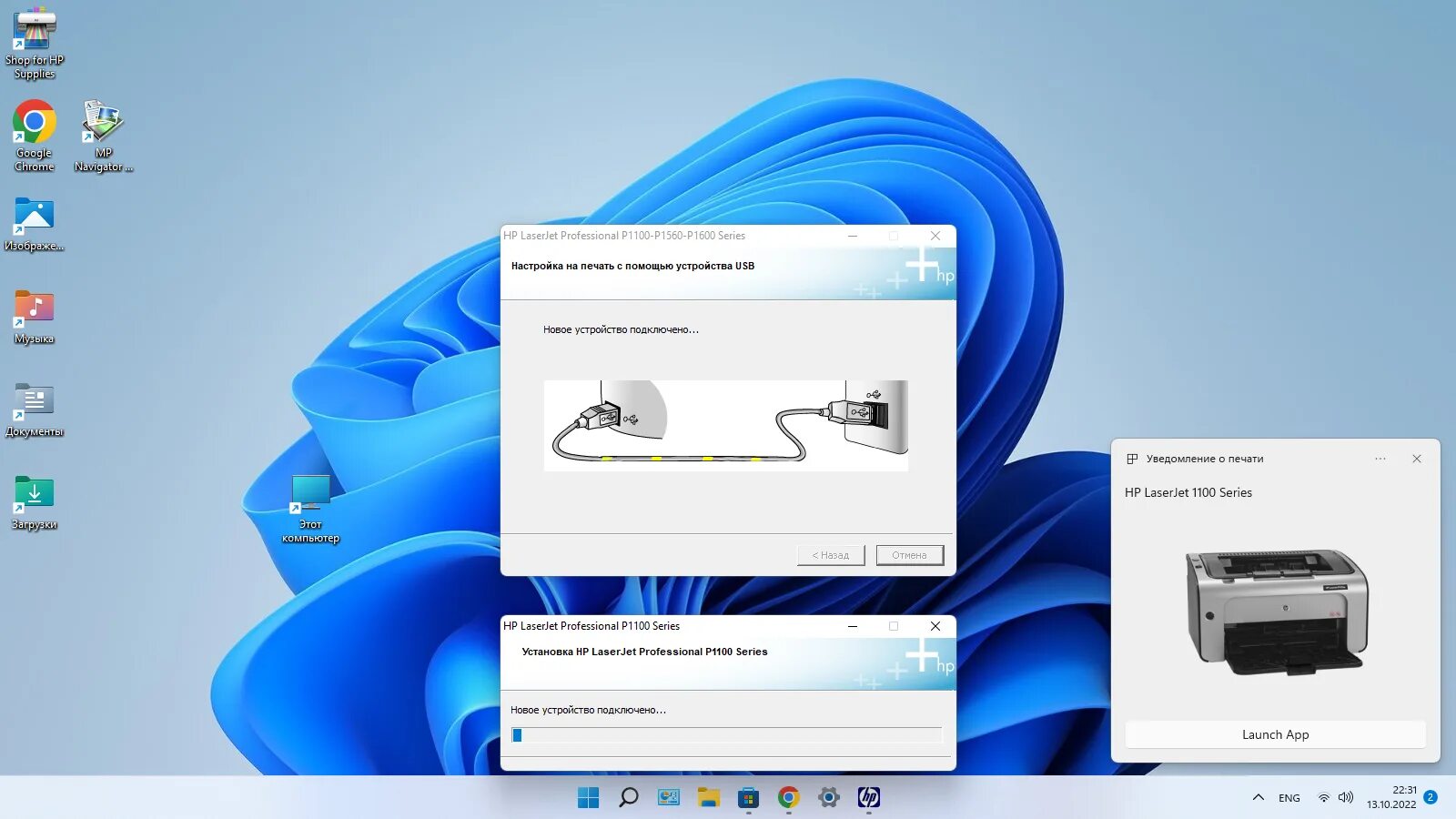Open the clock and date 22:31

(1392, 797)
